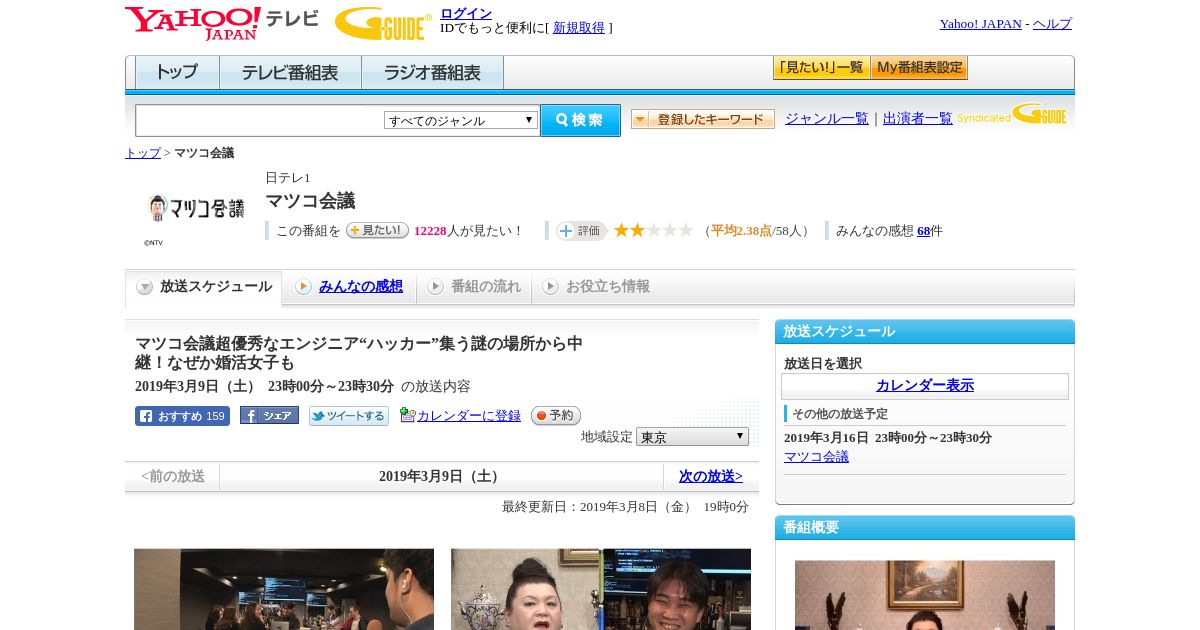Click the ツイートする button
Viewport: 1200px width, 630px height.
(x=348, y=416)
